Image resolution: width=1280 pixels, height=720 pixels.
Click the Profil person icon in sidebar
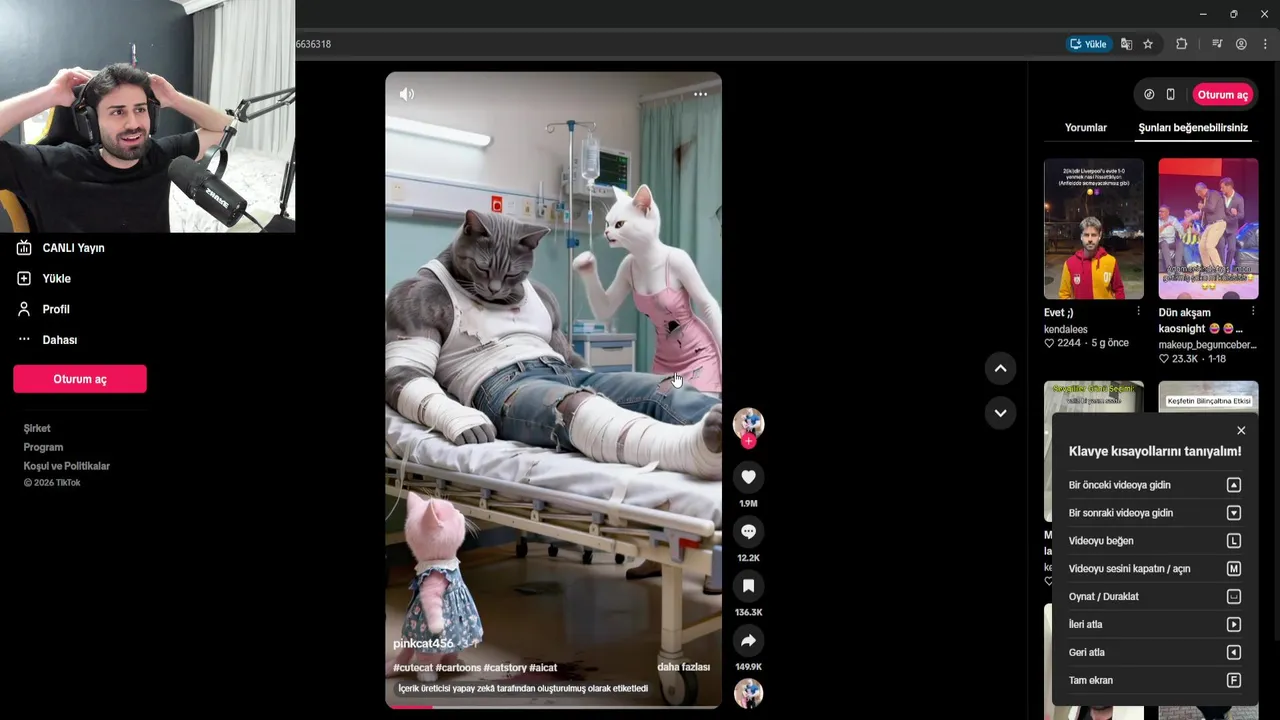click(24, 309)
